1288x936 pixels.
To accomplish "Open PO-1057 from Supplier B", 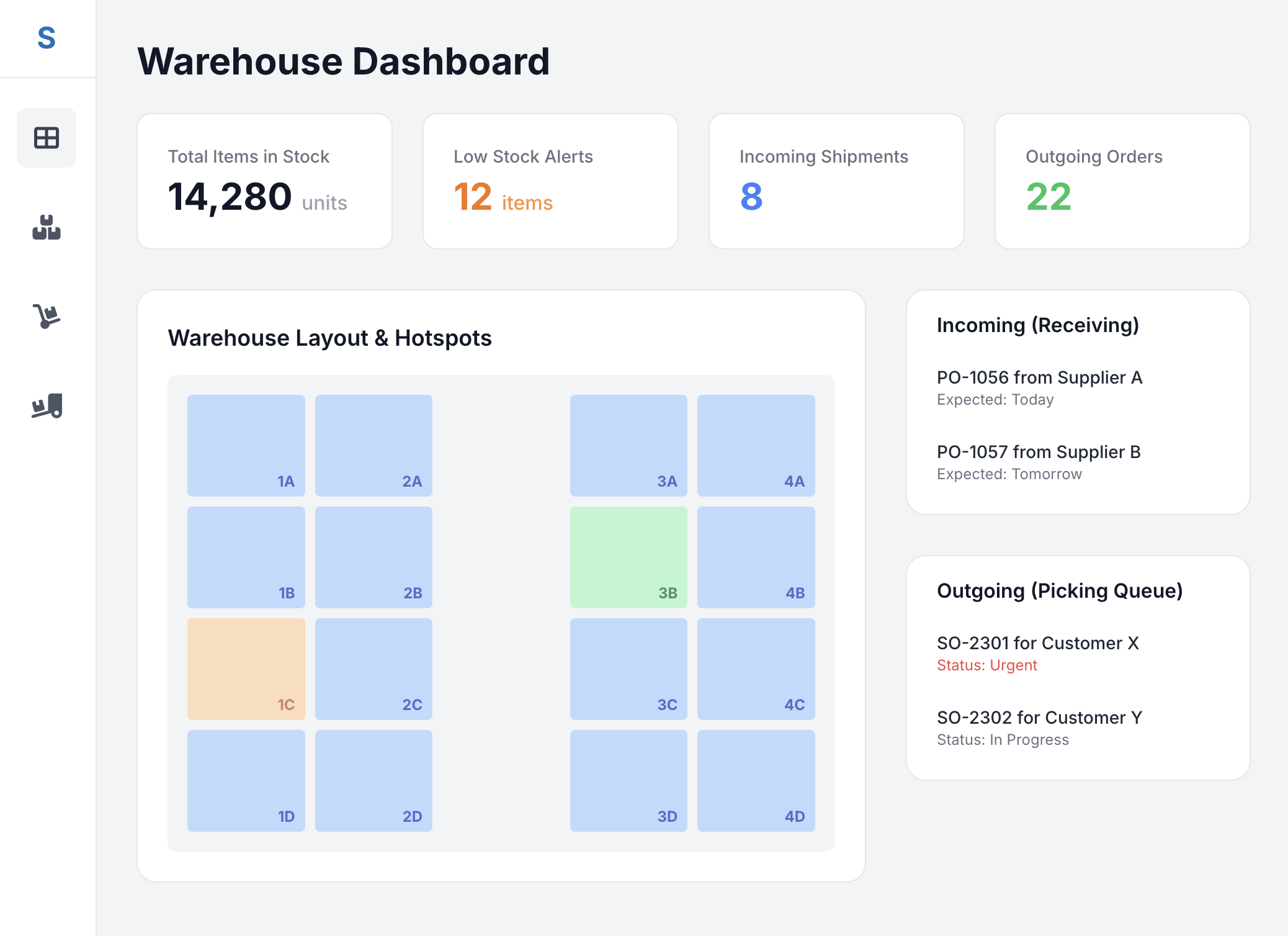I will [x=1039, y=452].
